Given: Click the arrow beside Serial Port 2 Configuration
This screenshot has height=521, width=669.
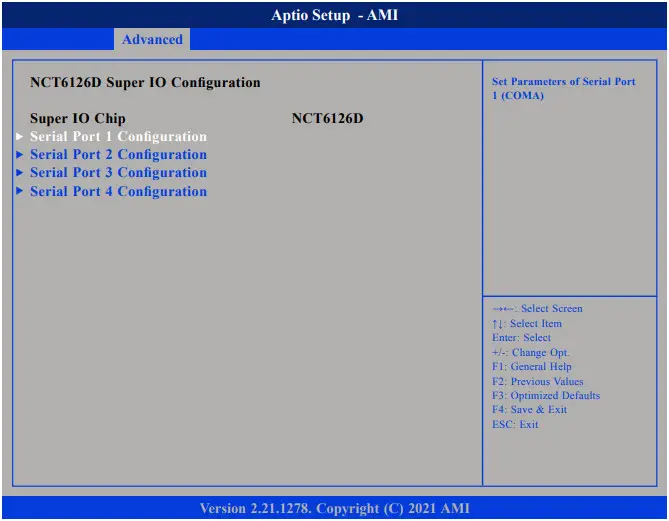Looking at the screenshot, I should tap(19, 154).
